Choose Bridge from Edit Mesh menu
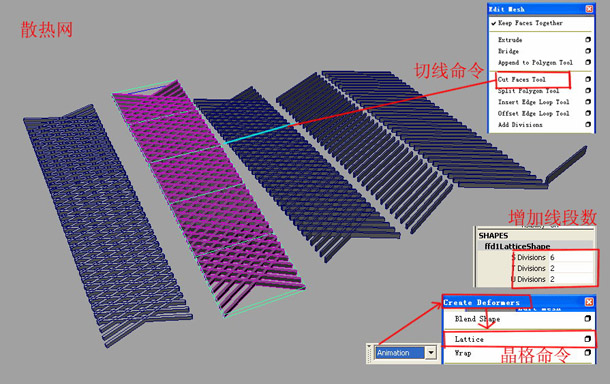This screenshot has height=384, width=610. click(x=508, y=51)
